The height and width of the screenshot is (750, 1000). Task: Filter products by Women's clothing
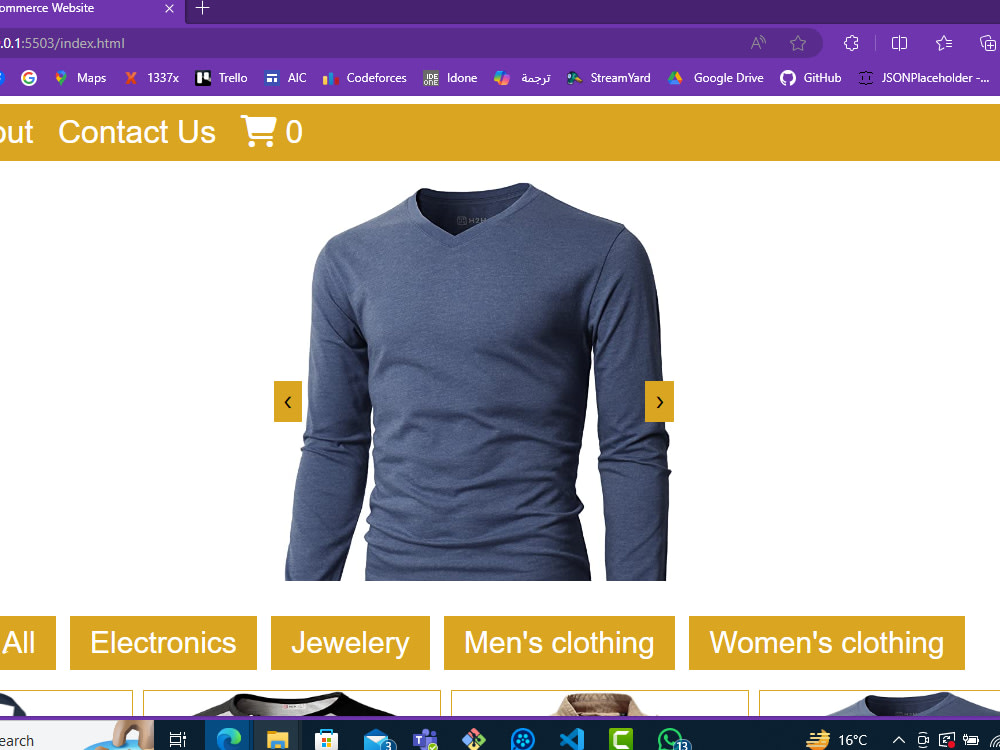click(x=827, y=643)
